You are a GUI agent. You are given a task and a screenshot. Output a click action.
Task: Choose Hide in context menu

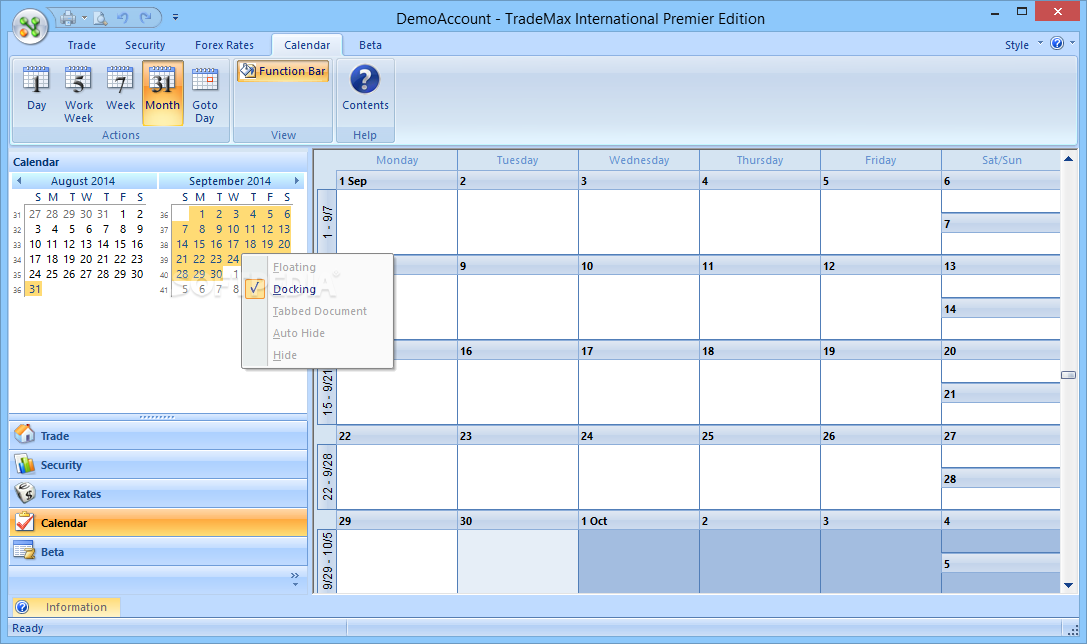tap(318, 356)
